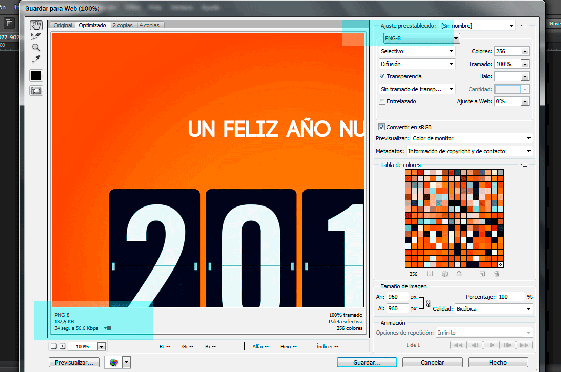
Task: Click the browser preview globe icon
Action: coord(114,362)
